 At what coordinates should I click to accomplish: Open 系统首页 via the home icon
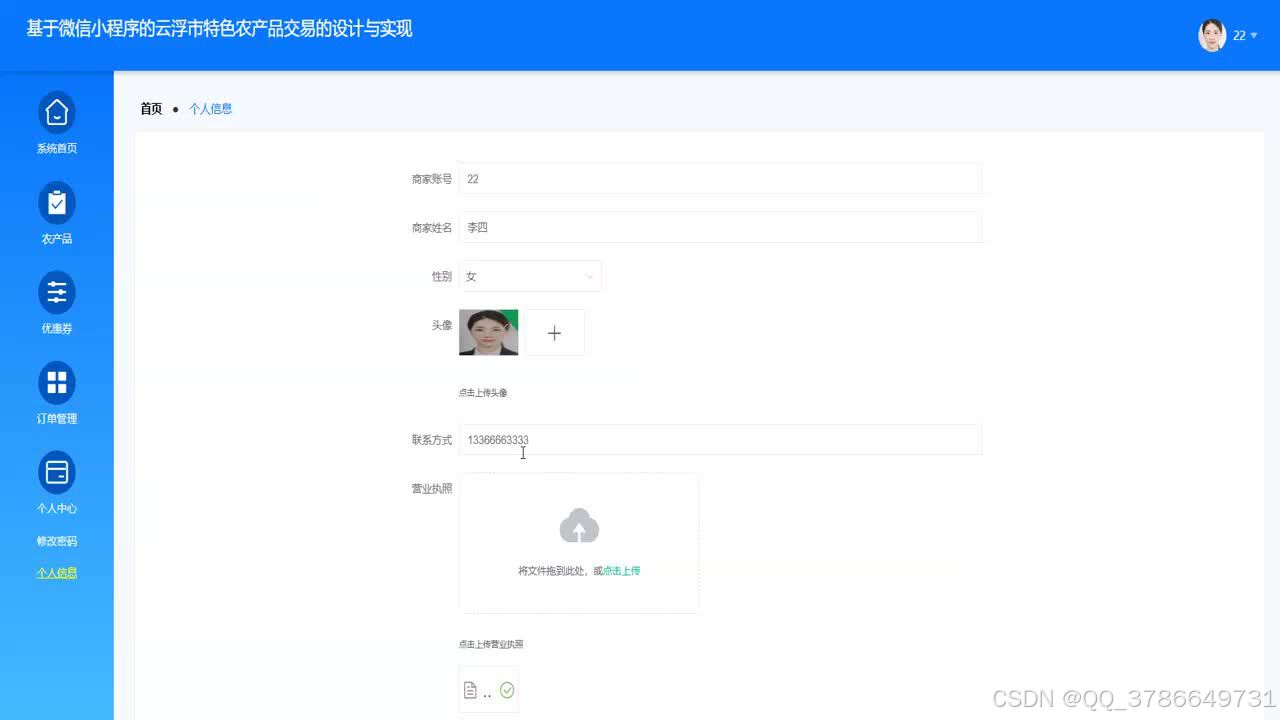coord(57,113)
